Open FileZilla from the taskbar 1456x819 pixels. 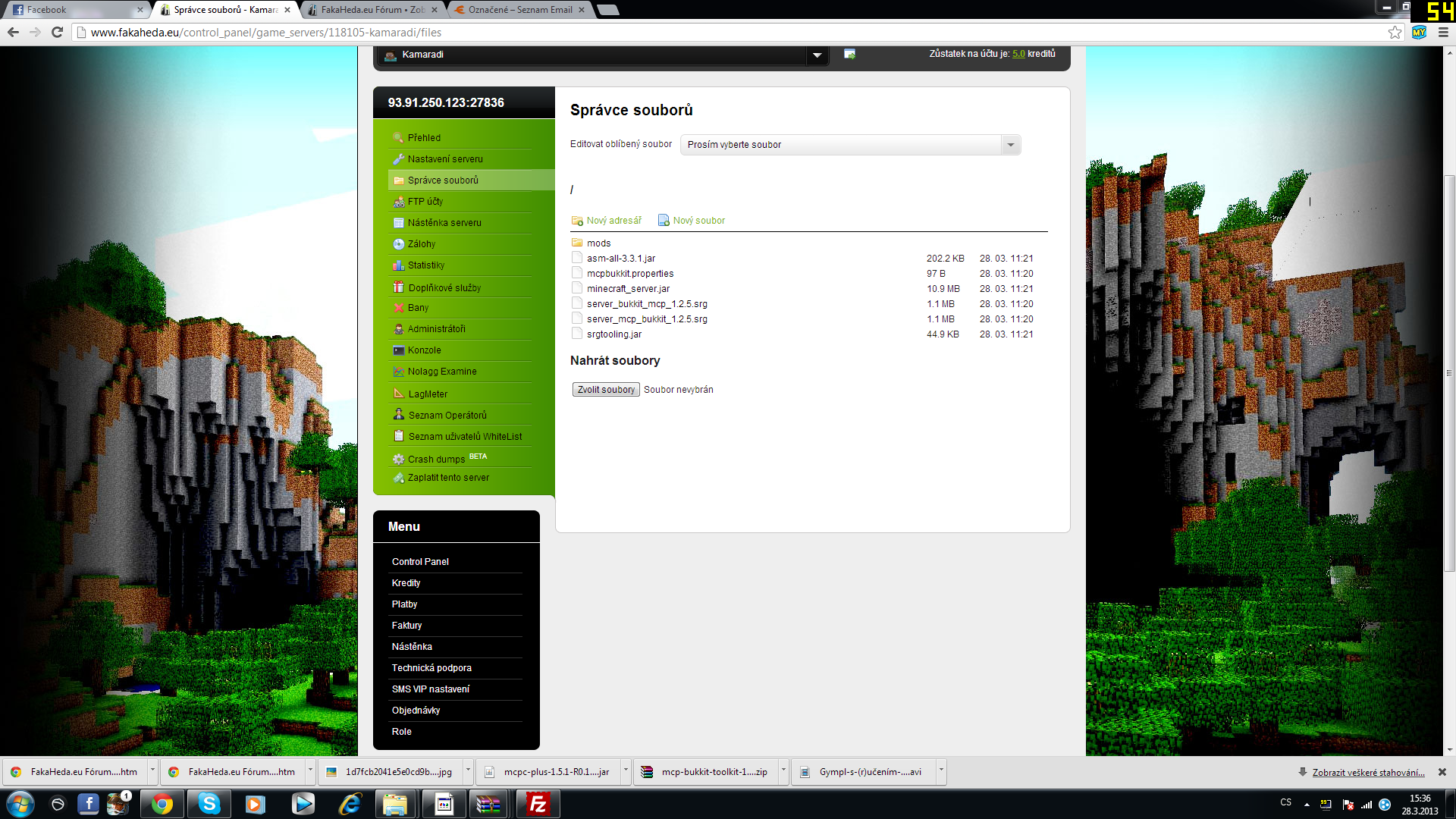[538, 804]
